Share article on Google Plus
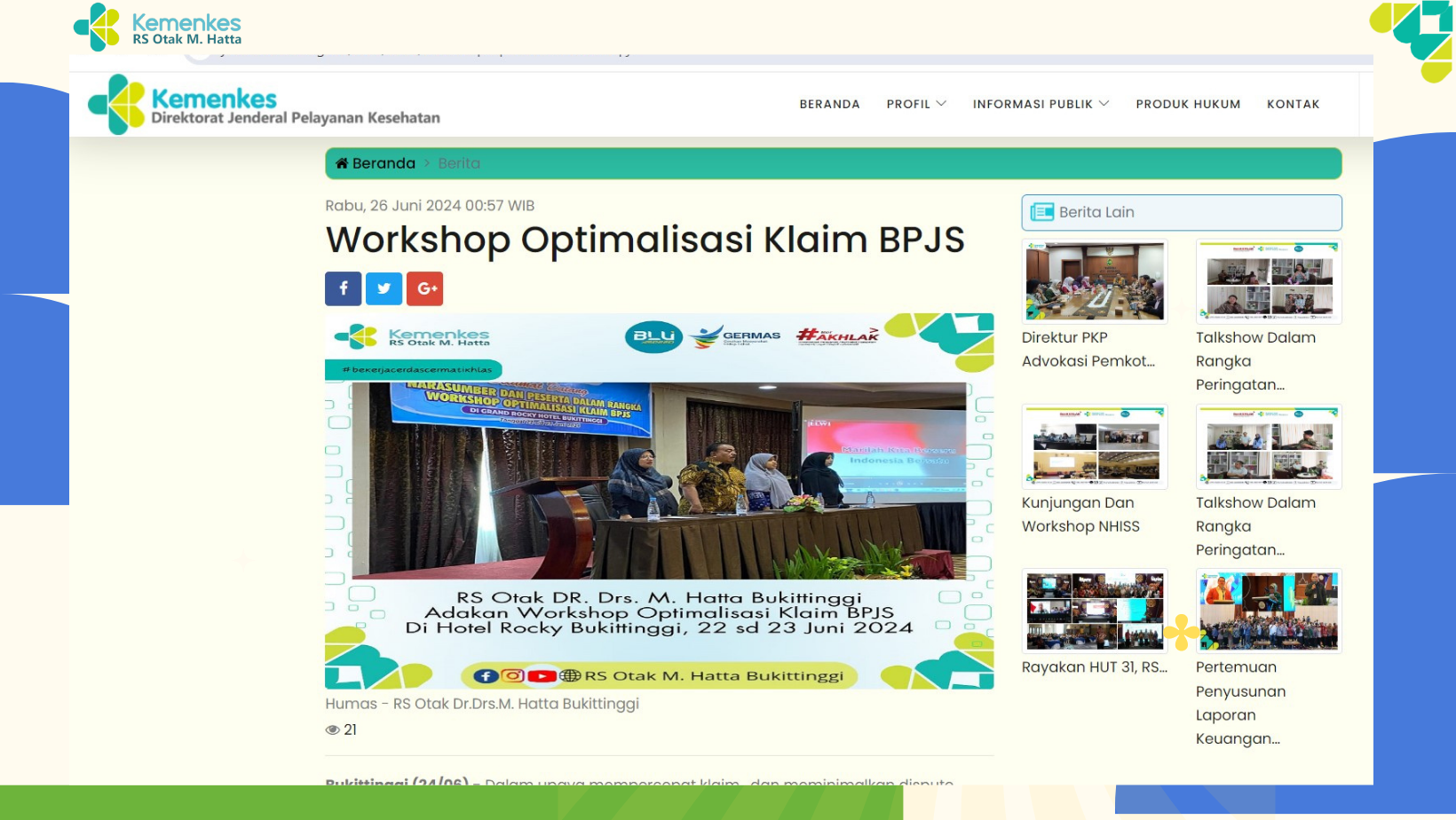 point(424,288)
